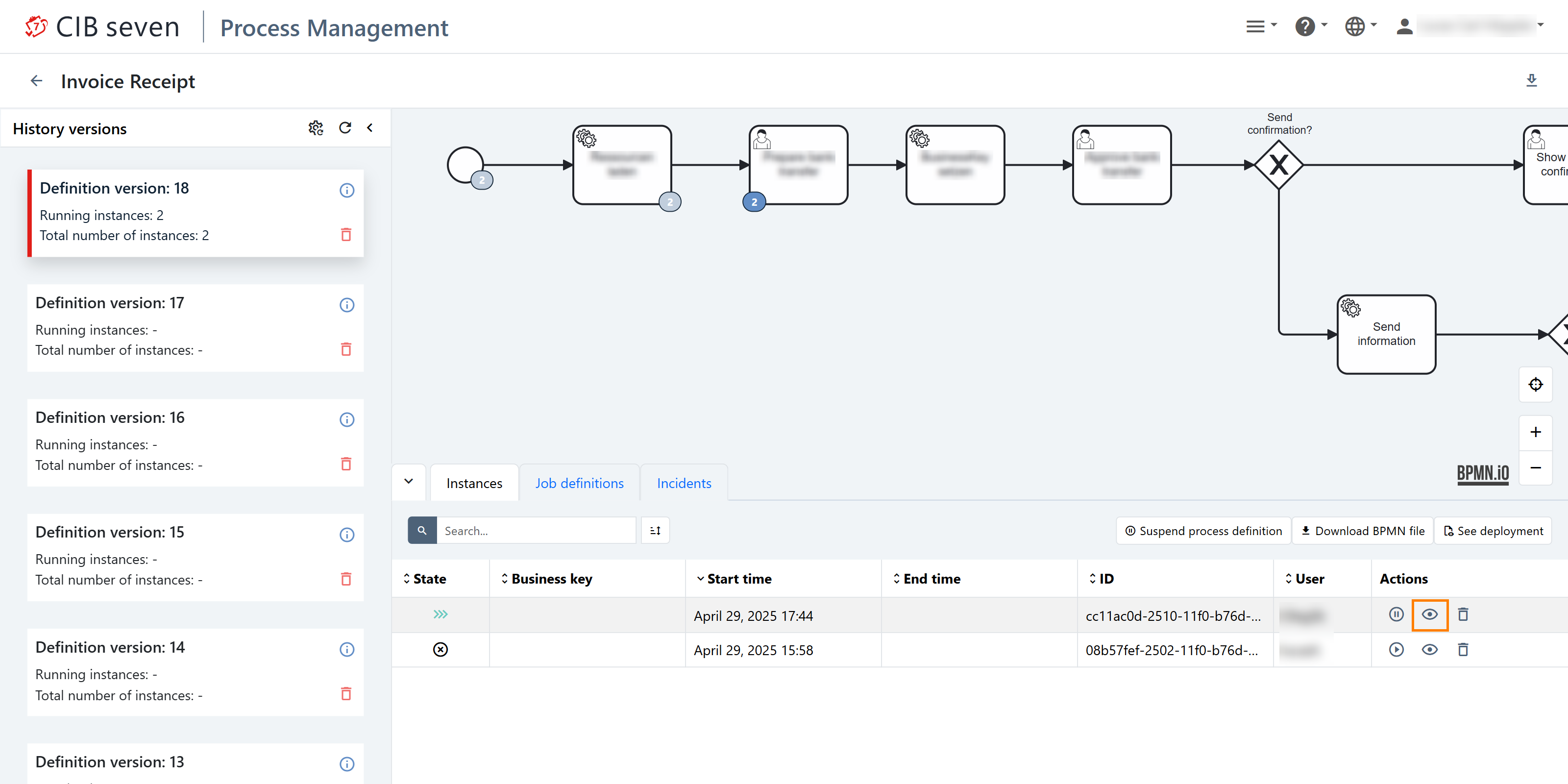Show info for Definition version 18
The width and height of the screenshot is (1568, 784).
[347, 191]
